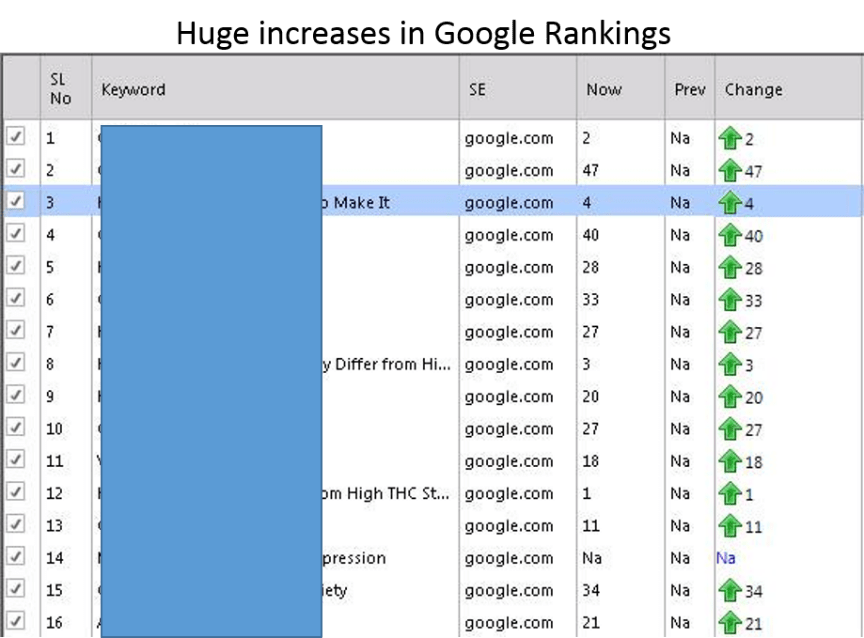Select serial number 9 cell
This screenshot has width=864, height=638.
point(50,397)
